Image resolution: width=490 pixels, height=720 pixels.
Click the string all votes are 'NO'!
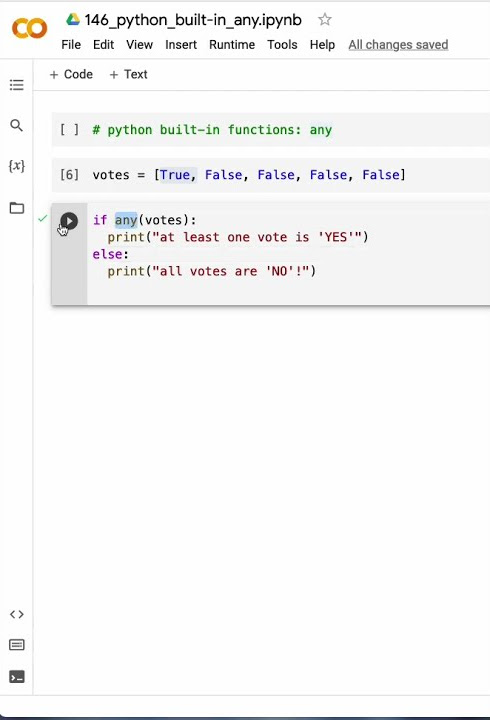(231, 271)
